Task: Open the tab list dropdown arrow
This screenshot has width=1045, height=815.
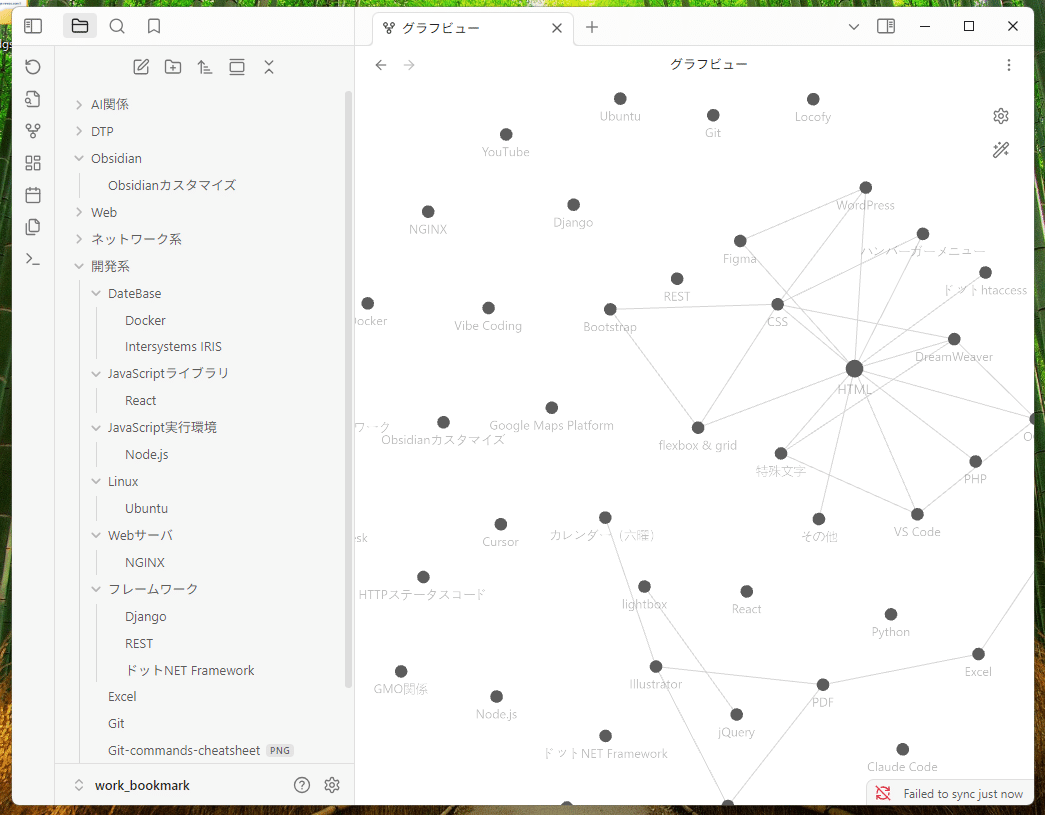Action: pos(854,27)
